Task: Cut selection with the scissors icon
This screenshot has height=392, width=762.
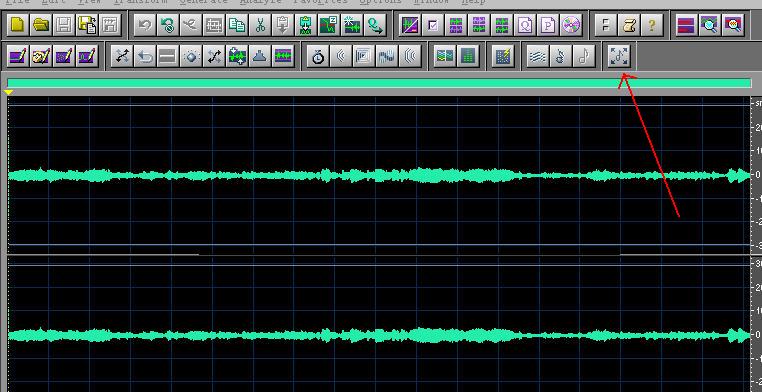Action: tap(260, 25)
